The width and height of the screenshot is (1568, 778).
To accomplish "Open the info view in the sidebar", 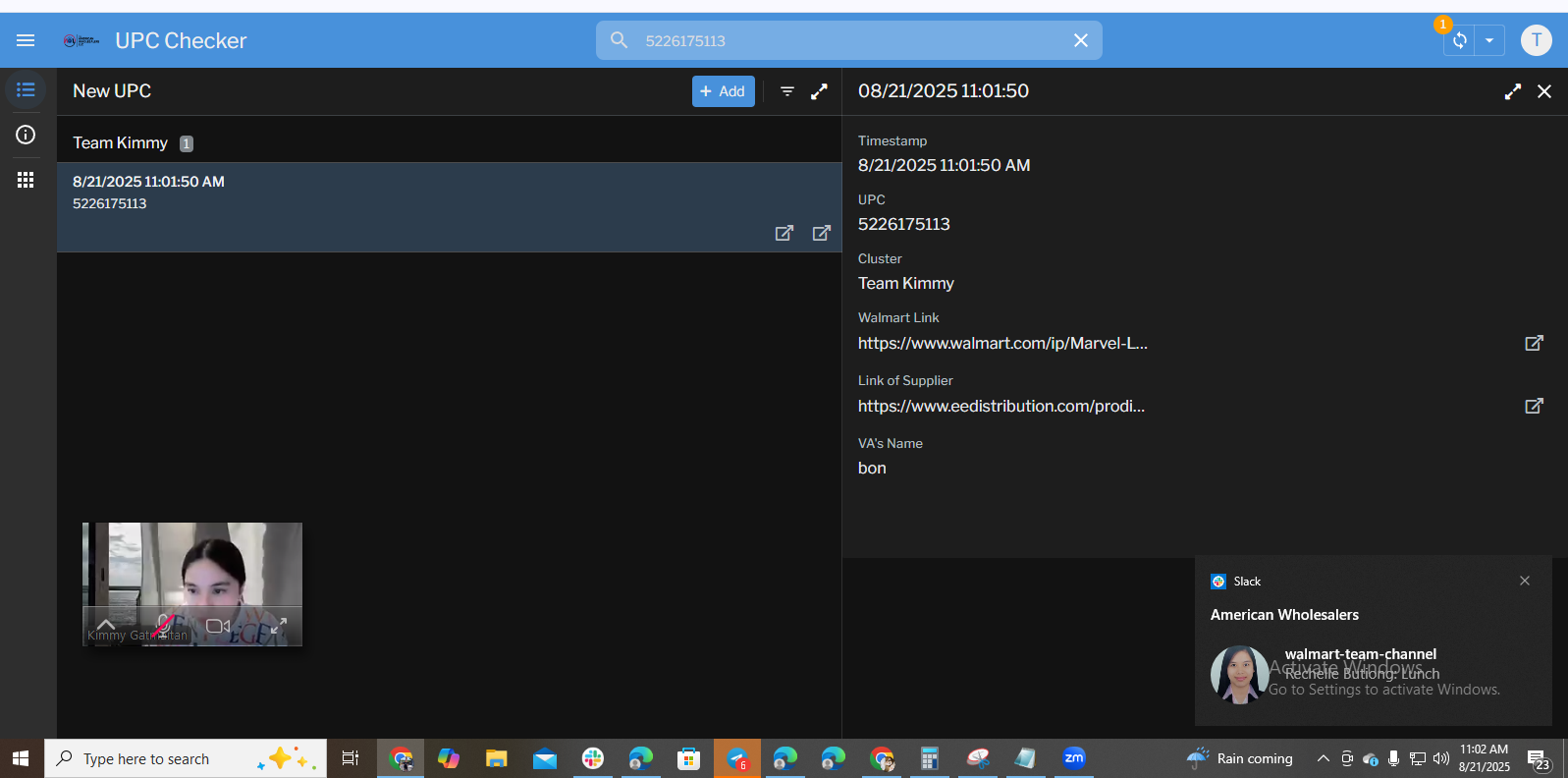I will [x=26, y=135].
